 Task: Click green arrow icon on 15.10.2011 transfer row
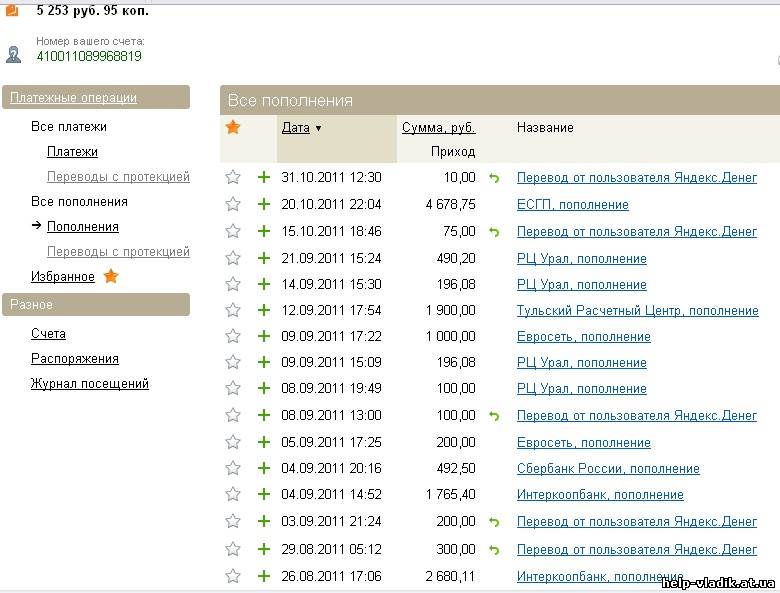[493, 232]
